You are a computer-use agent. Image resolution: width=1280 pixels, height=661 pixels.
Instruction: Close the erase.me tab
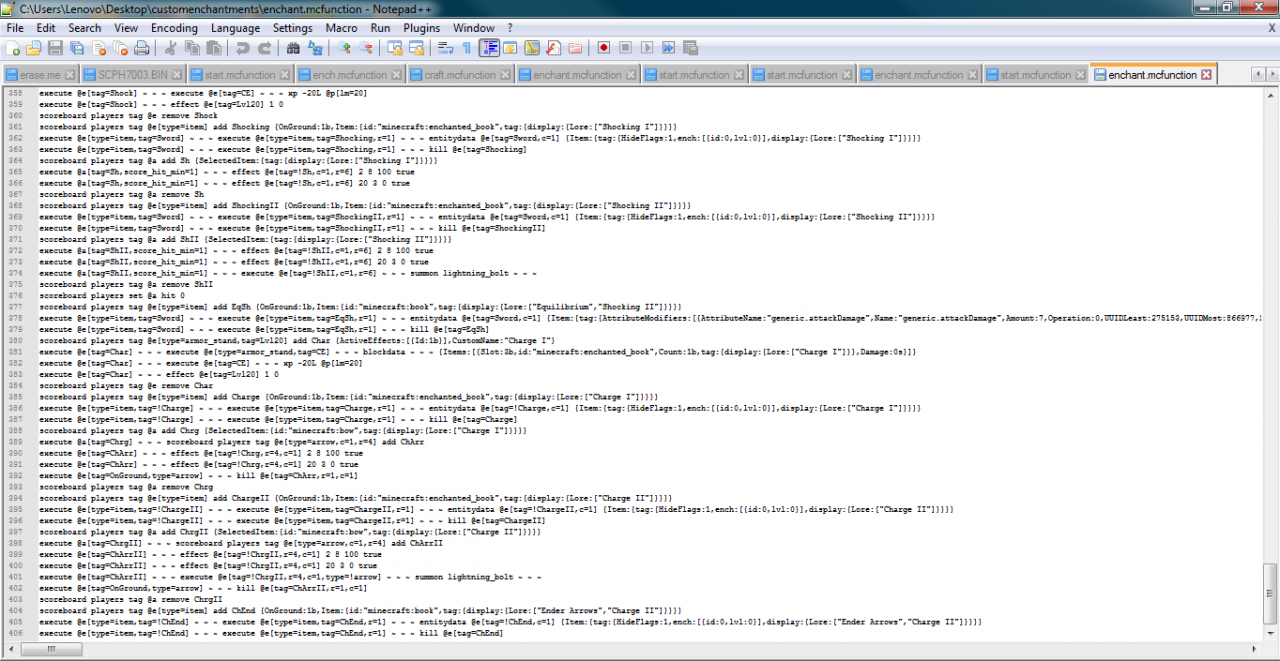click(72, 75)
